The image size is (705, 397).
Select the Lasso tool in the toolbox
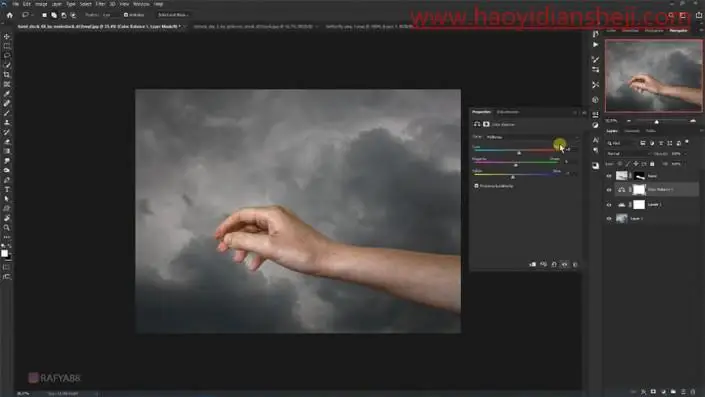pyautogui.click(x=7, y=55)
